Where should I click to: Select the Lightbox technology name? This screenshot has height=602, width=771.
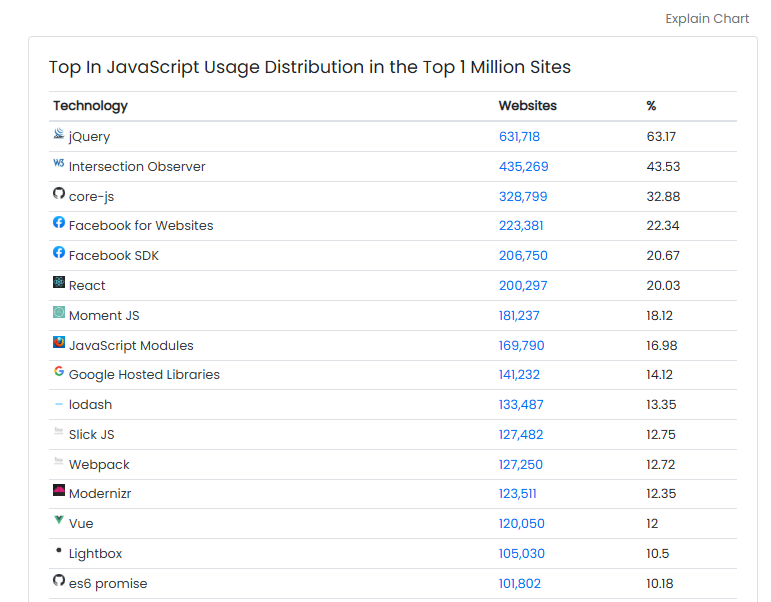(x=95, y=554)
